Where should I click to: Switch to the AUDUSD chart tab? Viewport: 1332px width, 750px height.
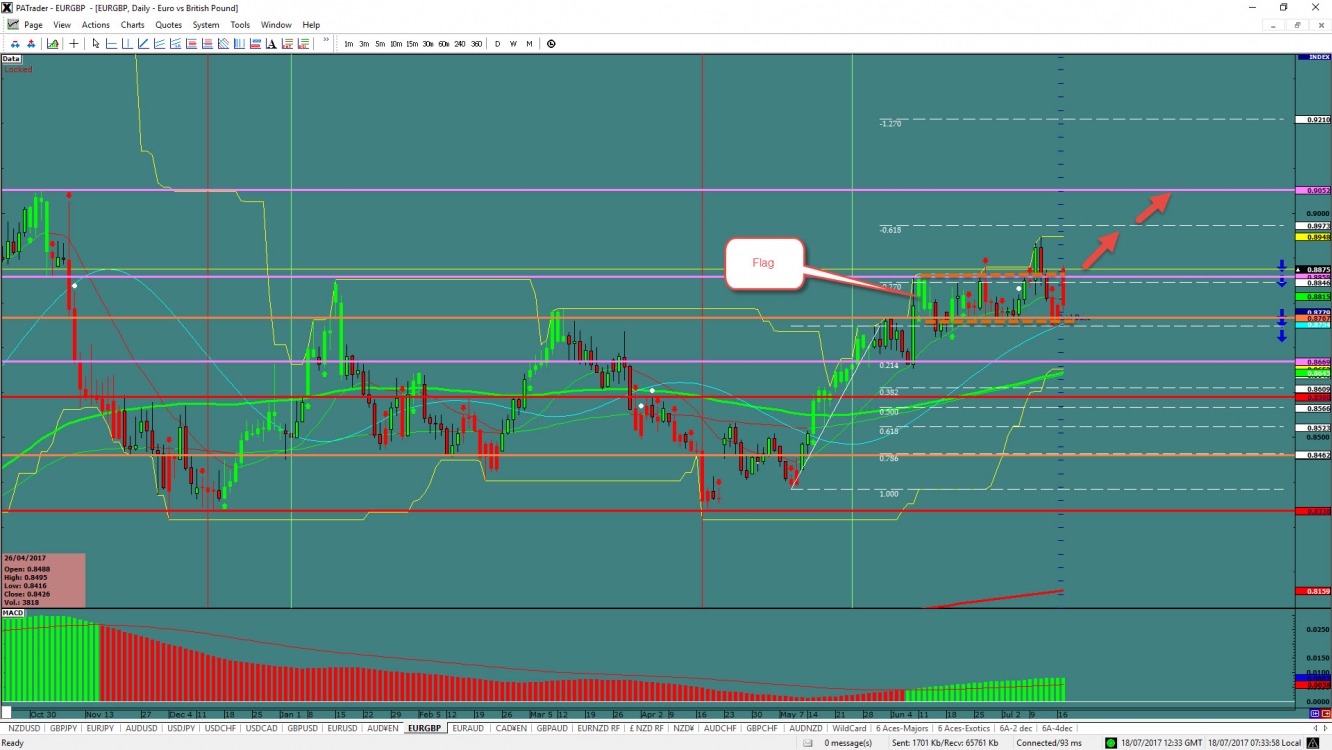(141, 728)
